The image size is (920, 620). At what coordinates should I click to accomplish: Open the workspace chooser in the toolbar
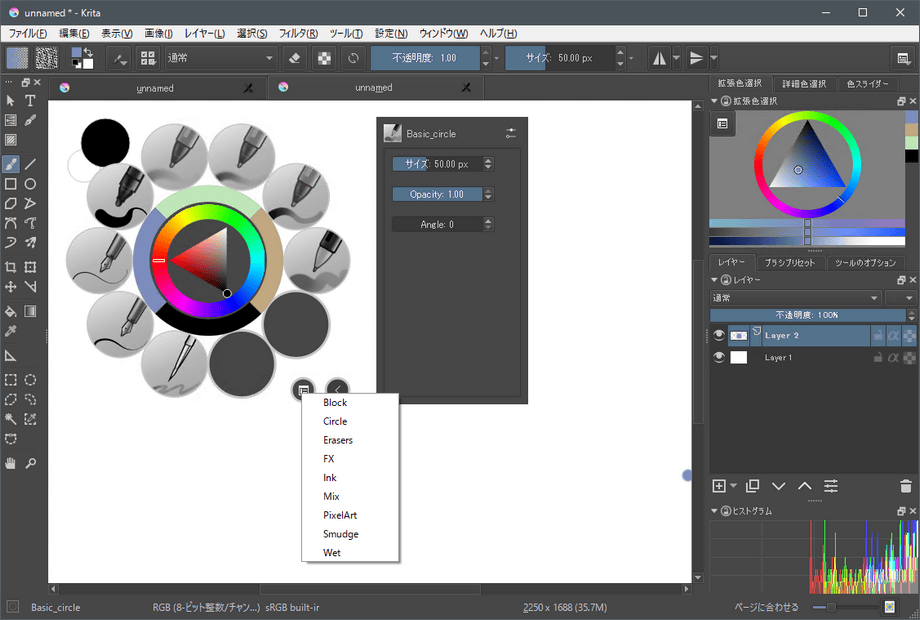[x=903, y=58]
